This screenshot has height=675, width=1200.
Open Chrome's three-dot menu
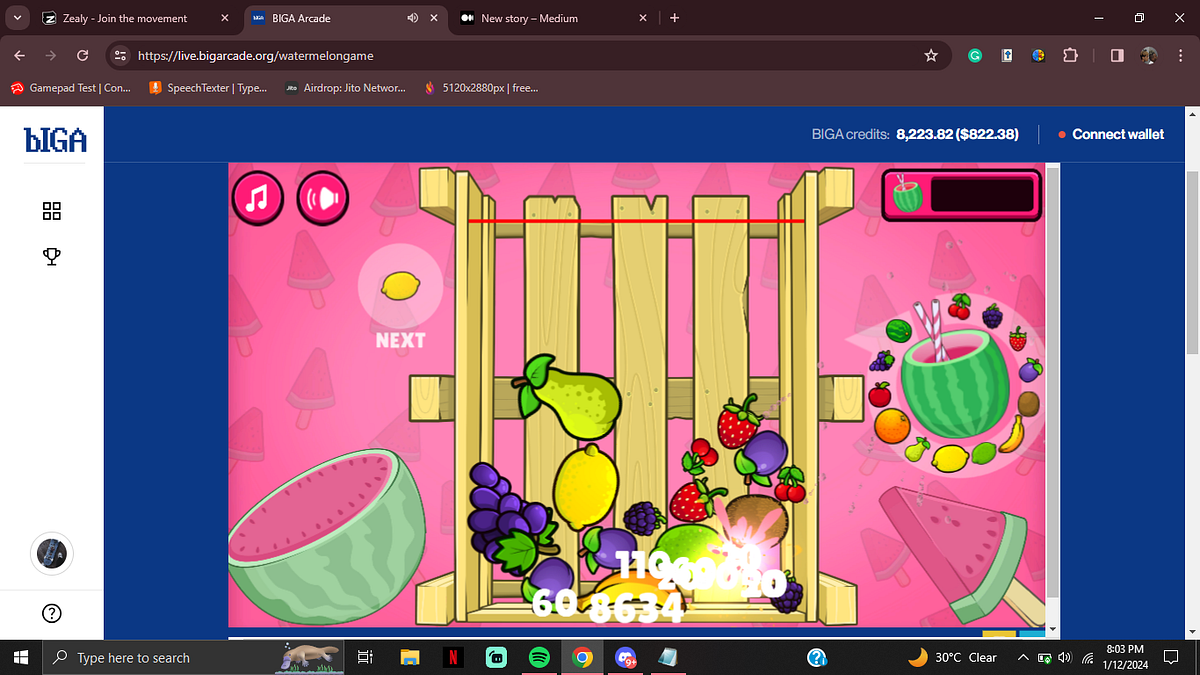tap(1181, 56)
